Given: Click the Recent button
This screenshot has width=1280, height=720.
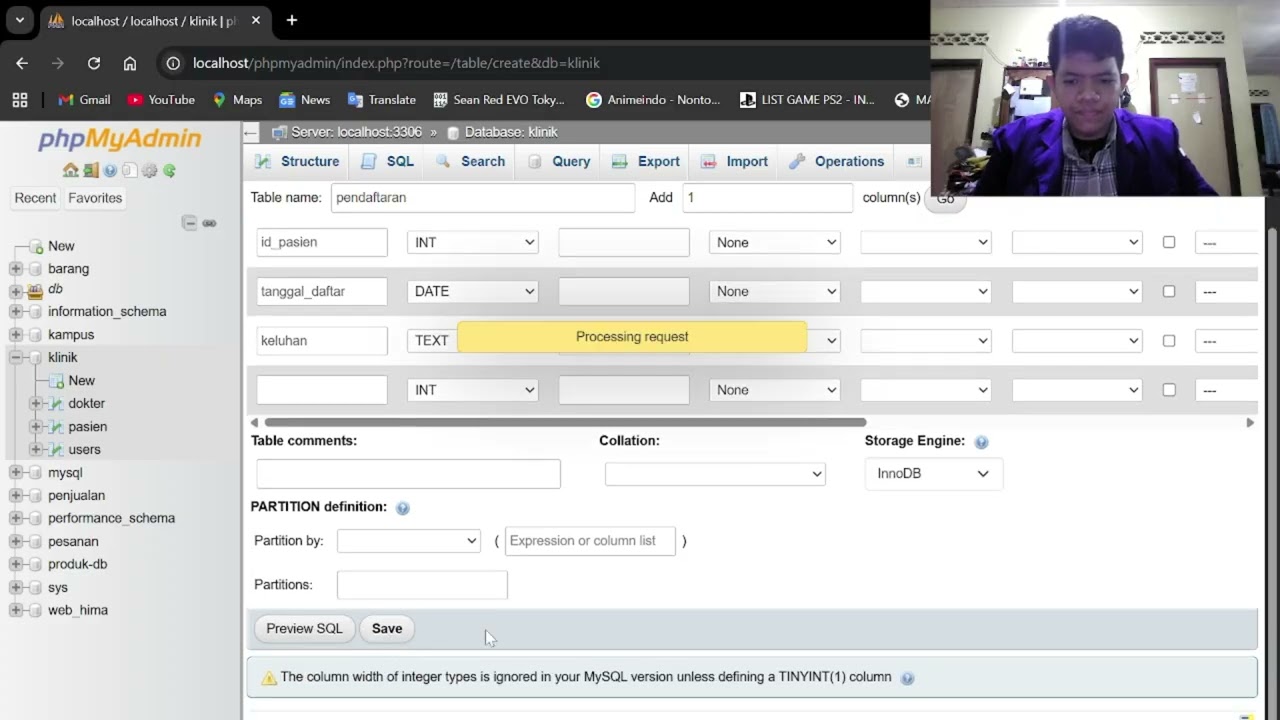Looking at the screenshot, I should 35,198.
